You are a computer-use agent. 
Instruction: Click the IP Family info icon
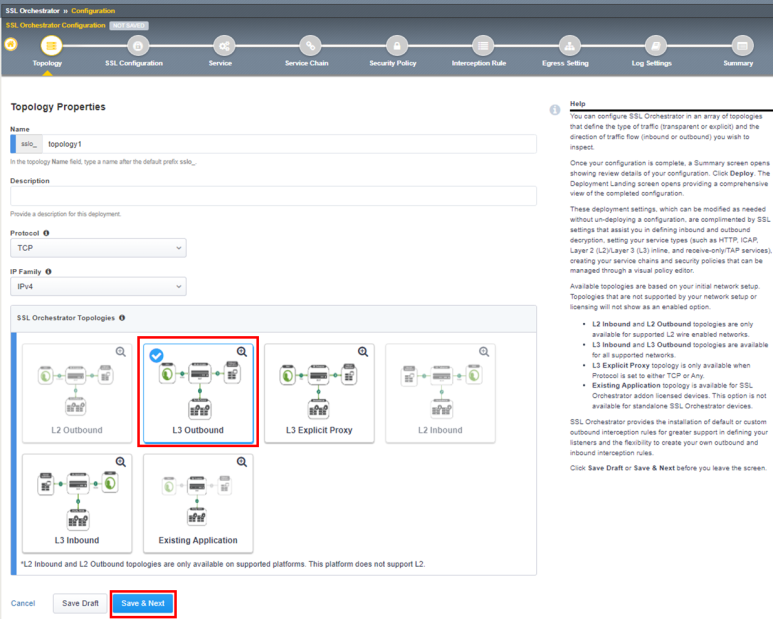(x=48, y=272)
